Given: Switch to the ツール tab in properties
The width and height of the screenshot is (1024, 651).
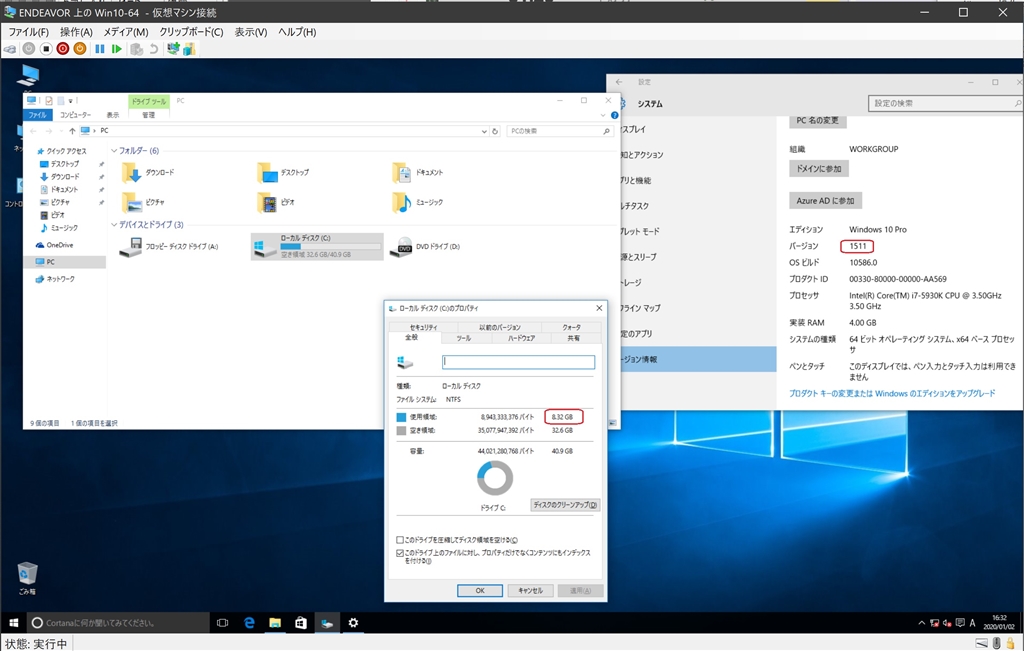Looking at the screenshot, I should point(464,338).
